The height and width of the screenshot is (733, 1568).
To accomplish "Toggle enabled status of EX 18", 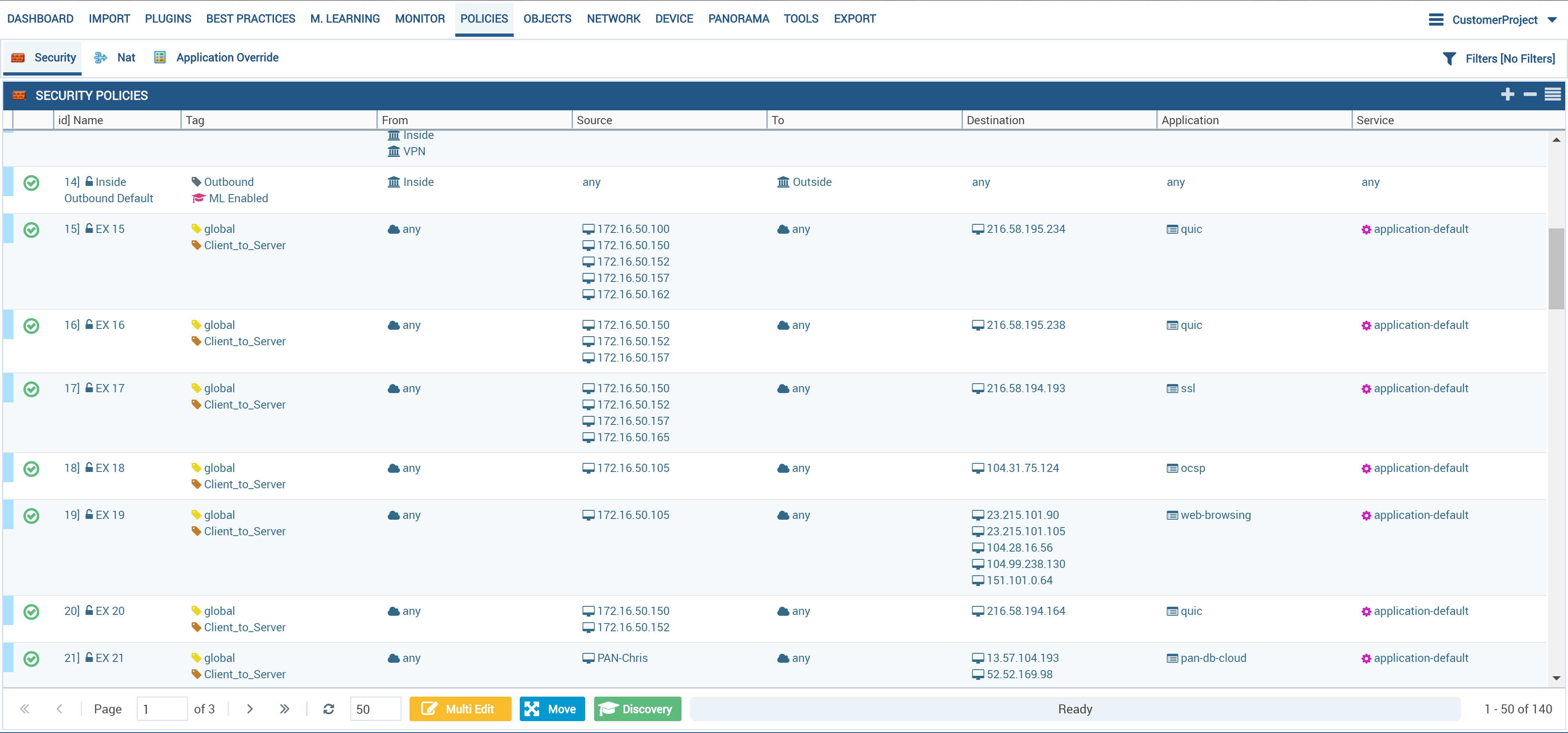I will click(31, 469).
